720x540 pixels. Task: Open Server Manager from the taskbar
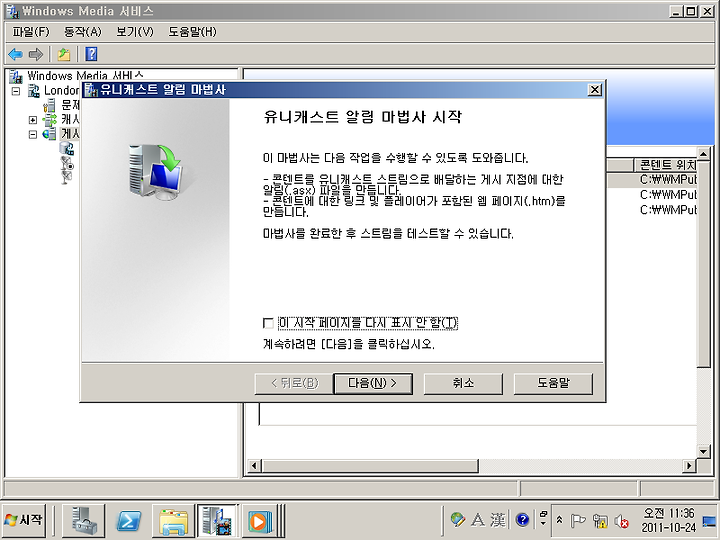tap(84, 520)
